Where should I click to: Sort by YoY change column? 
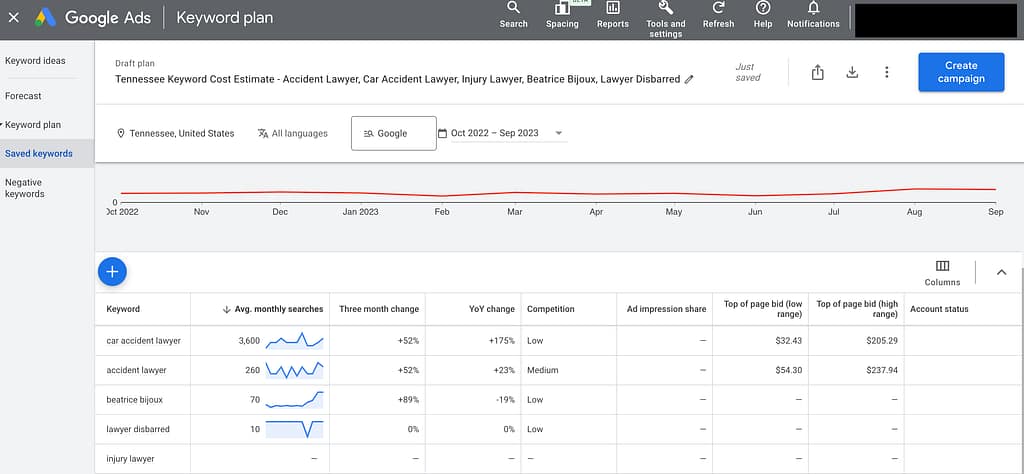(491, 309)
